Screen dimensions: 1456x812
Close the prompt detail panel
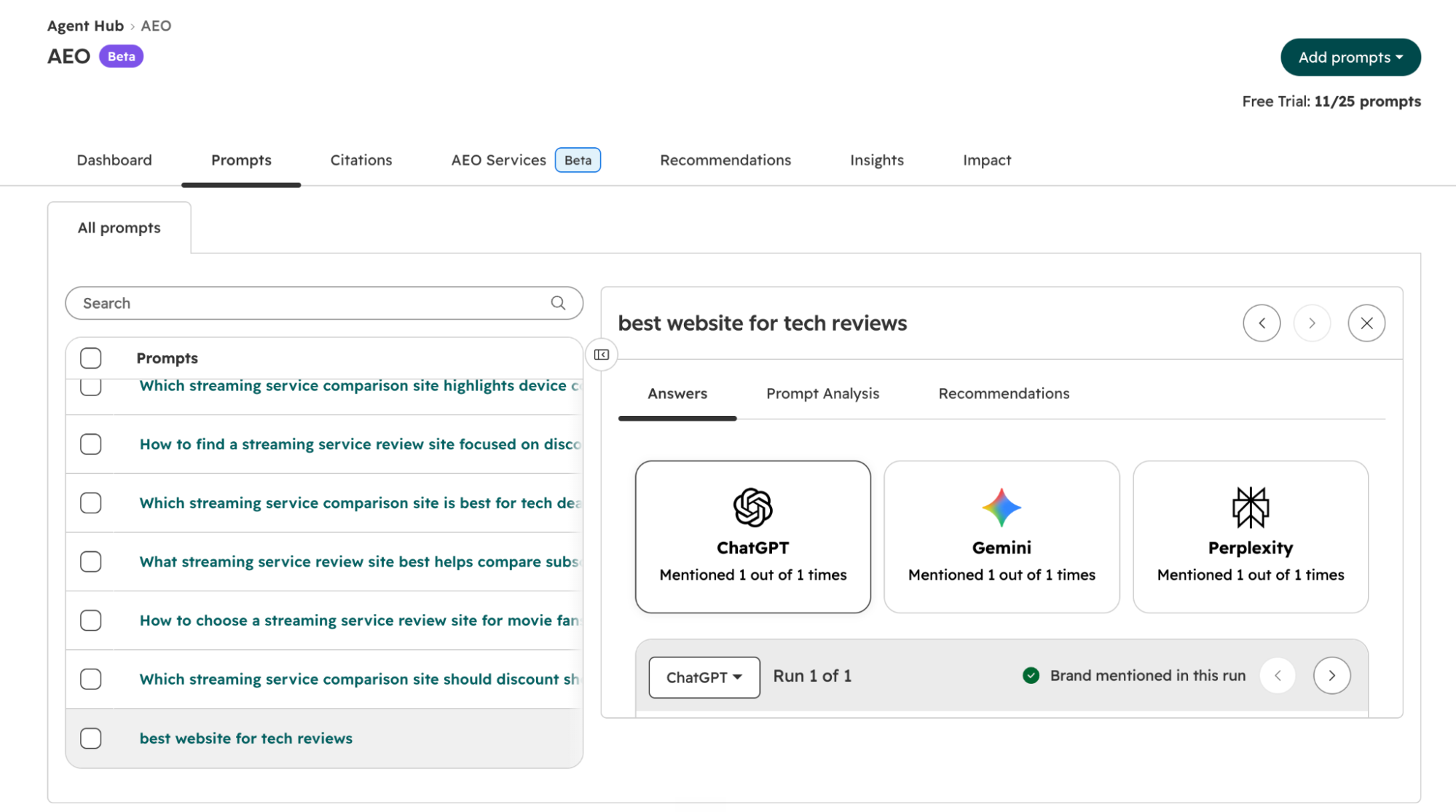point(1366,323)
